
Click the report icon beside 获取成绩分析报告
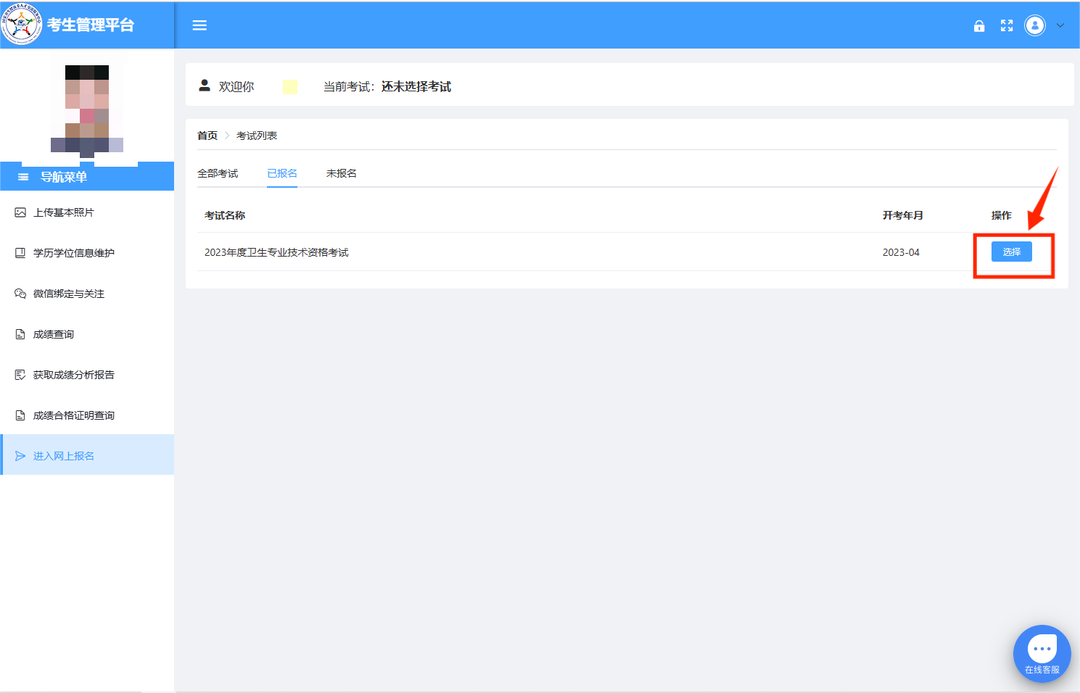[x=20, y=375]
